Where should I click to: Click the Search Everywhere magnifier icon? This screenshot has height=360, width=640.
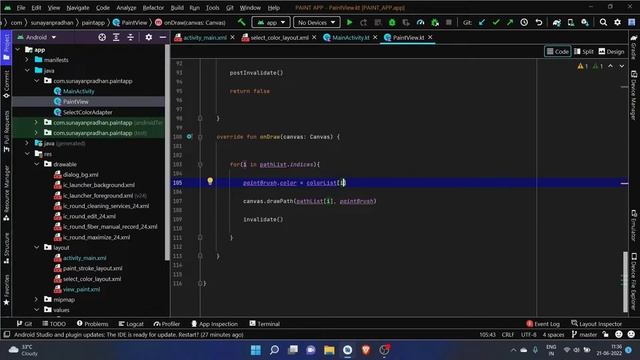pyautogui.click(x=603, y=22)
